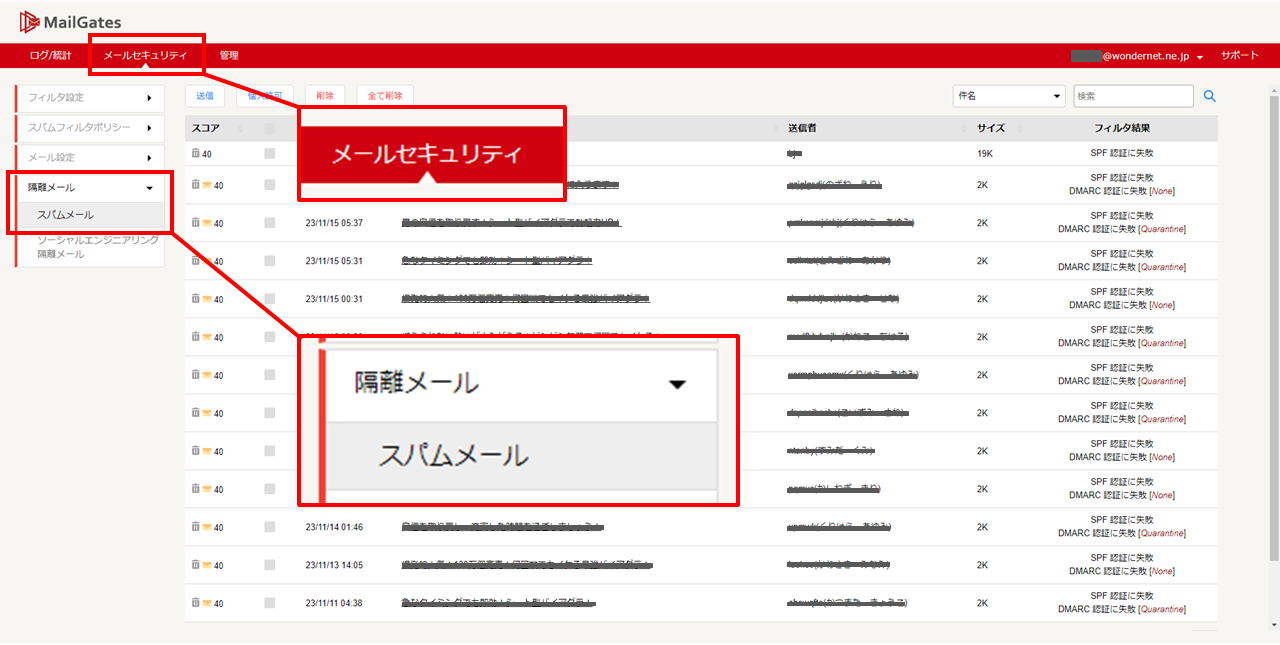Click trash icon in 23/11/11 04:38 row
Screen dimensions: 1280x645
(x=196, y=603)
